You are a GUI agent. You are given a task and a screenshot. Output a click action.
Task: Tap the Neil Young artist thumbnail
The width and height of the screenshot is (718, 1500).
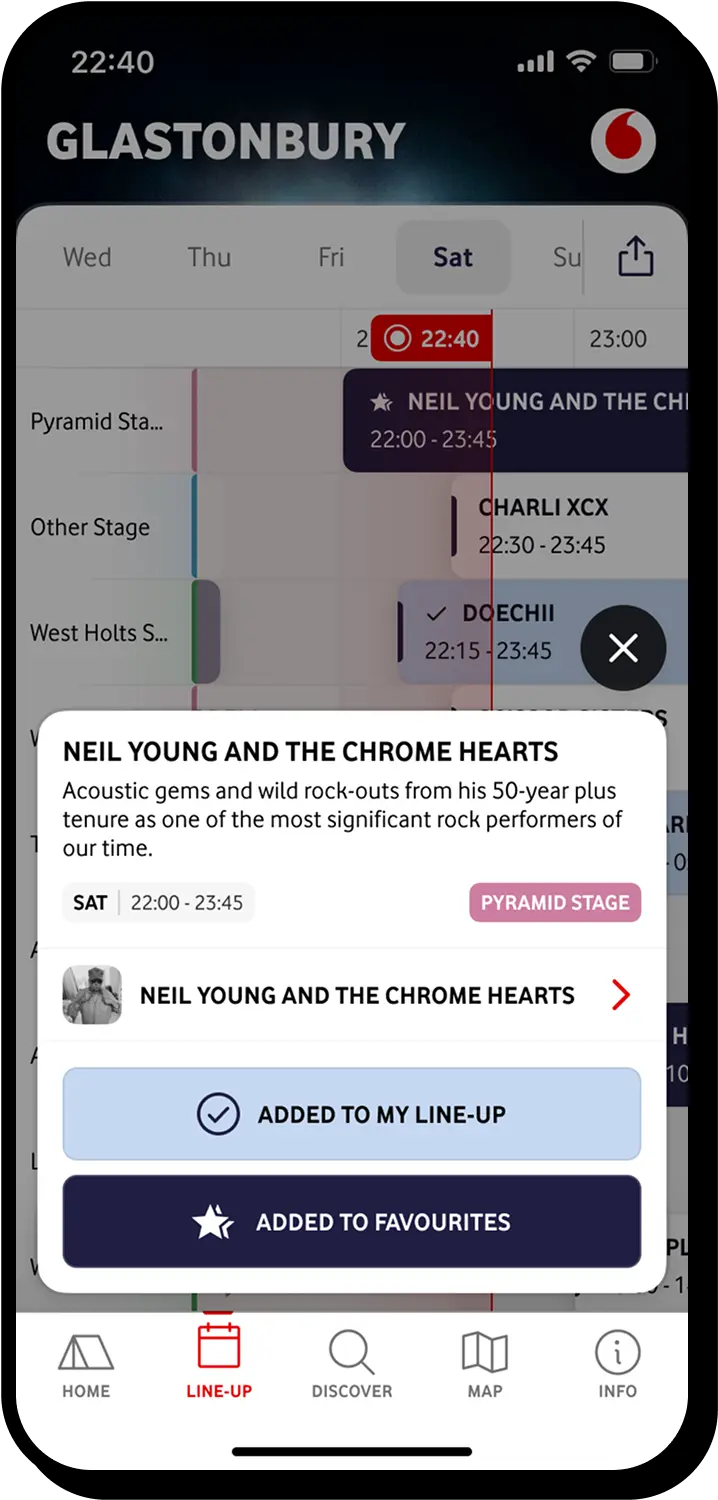[x=92, y=995]
